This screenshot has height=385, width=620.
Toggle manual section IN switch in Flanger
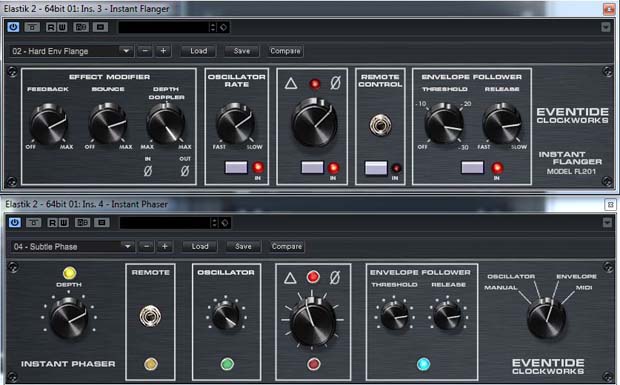coord(312,167)
